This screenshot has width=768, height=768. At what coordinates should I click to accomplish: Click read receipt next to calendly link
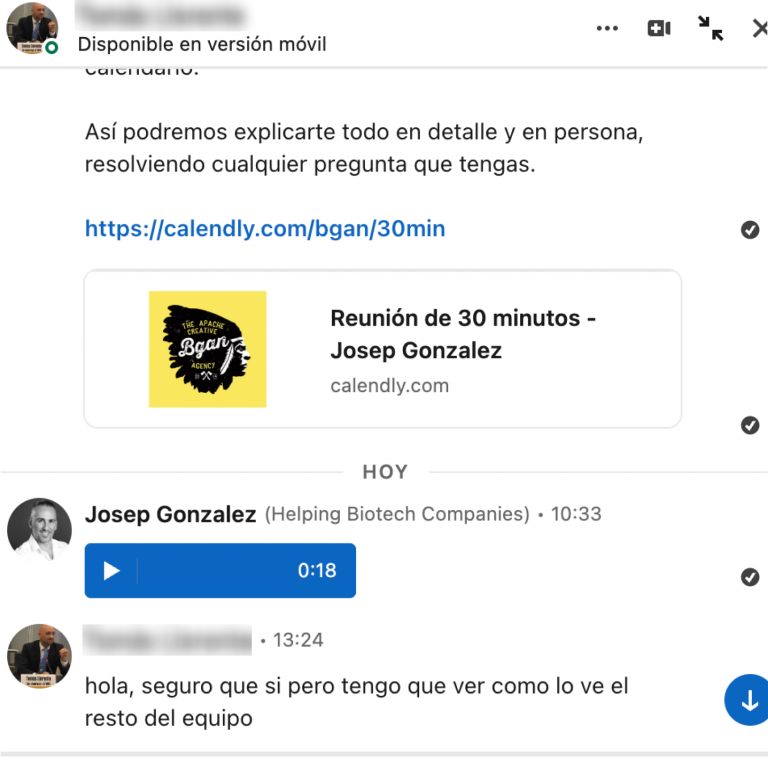750,229
